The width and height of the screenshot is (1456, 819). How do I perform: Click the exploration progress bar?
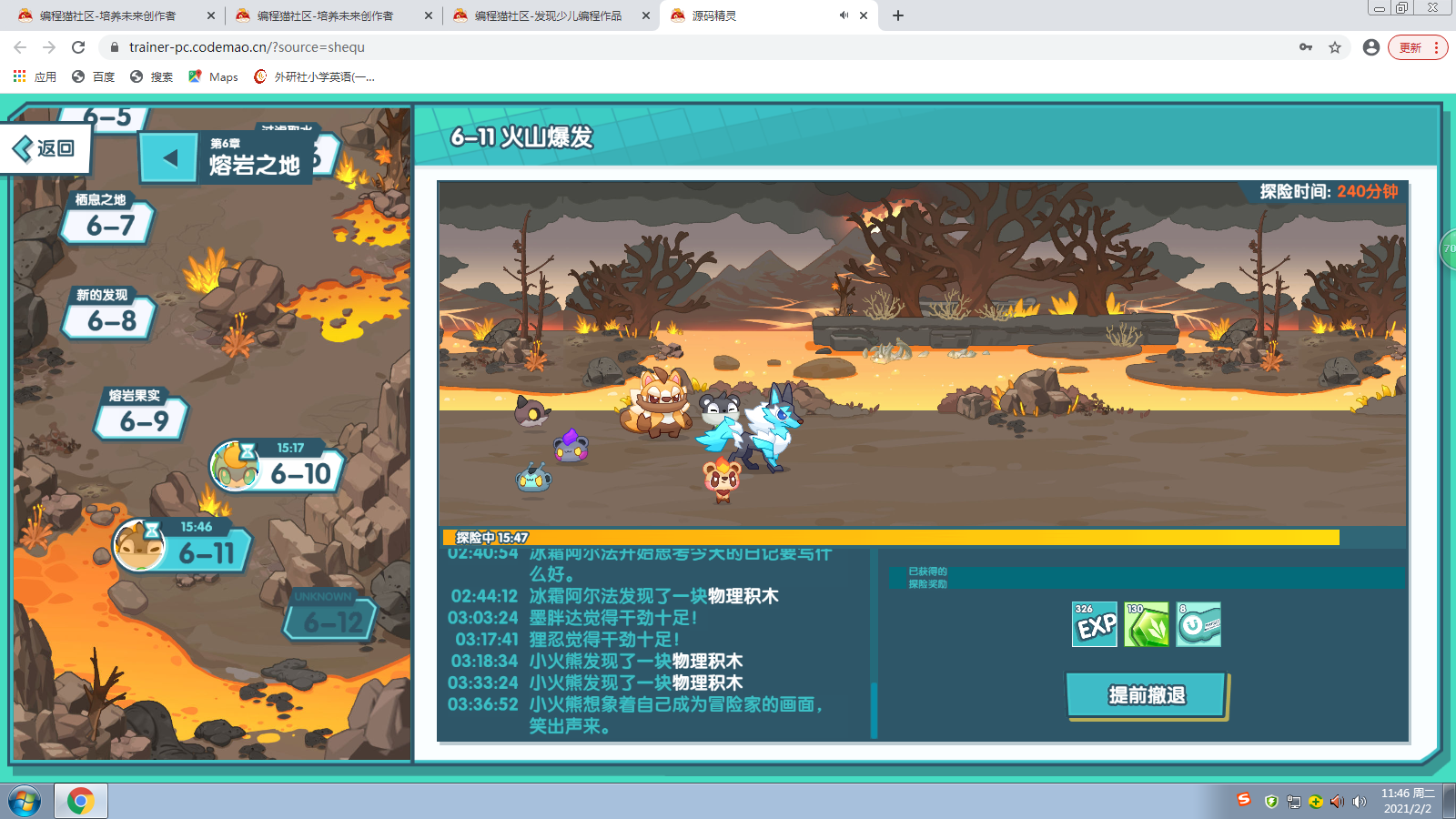[x=891, y=538]
